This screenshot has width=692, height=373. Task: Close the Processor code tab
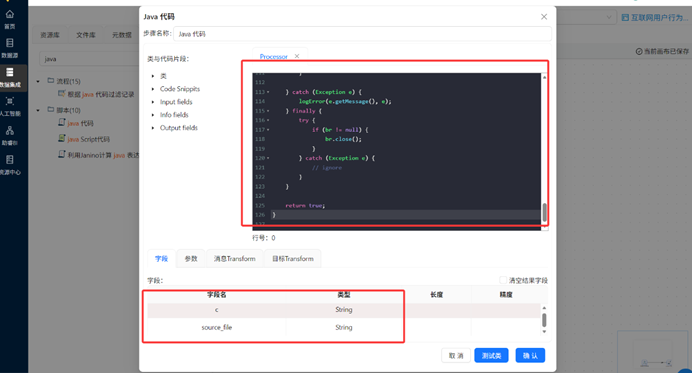pyautogui.click(x=297, y=56)
